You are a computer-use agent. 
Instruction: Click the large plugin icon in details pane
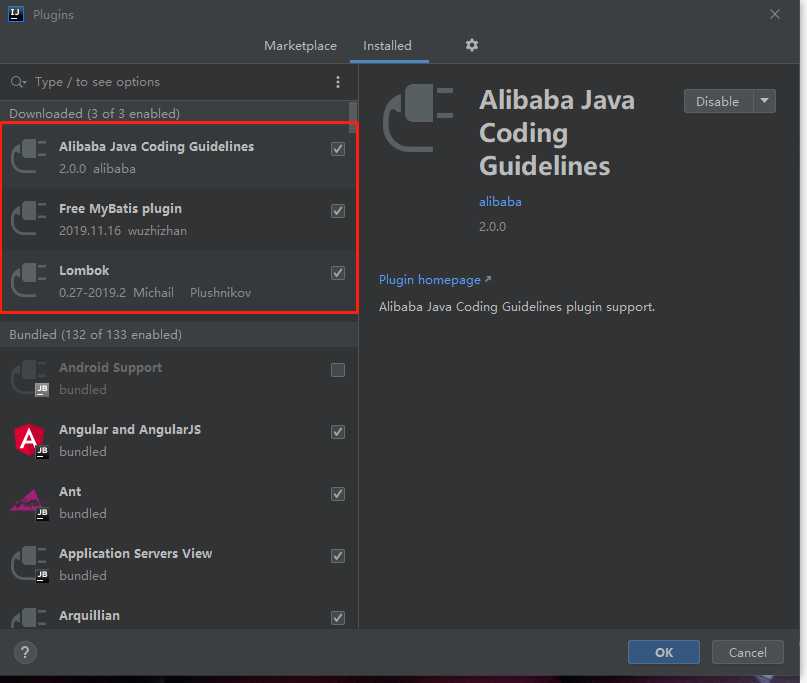click(418, 119)
